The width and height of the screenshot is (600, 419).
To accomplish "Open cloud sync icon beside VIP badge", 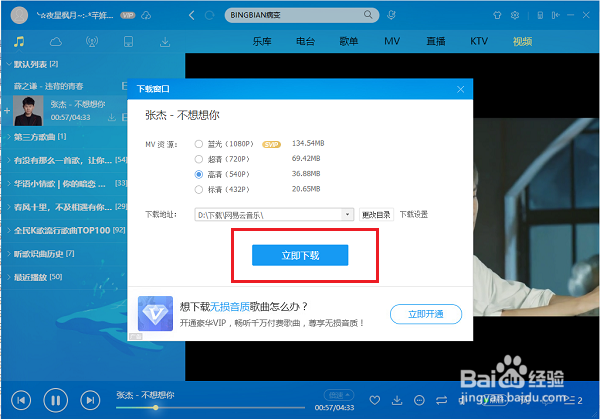I will pos(146,15).
